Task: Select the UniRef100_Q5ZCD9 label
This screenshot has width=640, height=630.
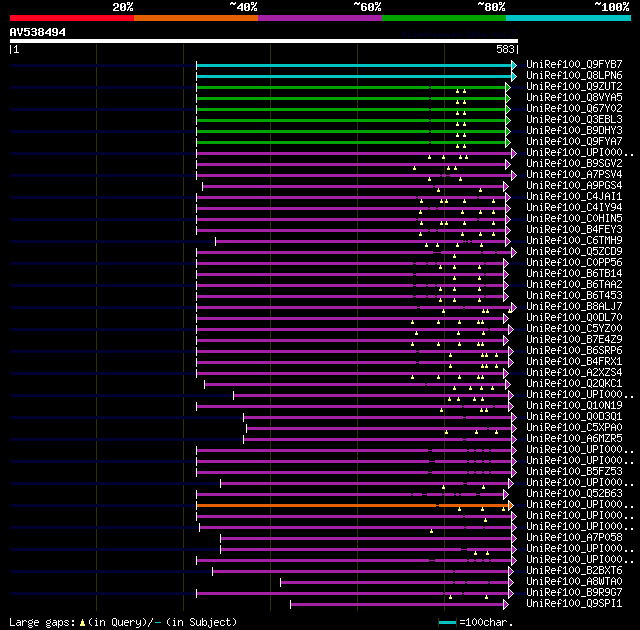Action: (x=574, y=252)
